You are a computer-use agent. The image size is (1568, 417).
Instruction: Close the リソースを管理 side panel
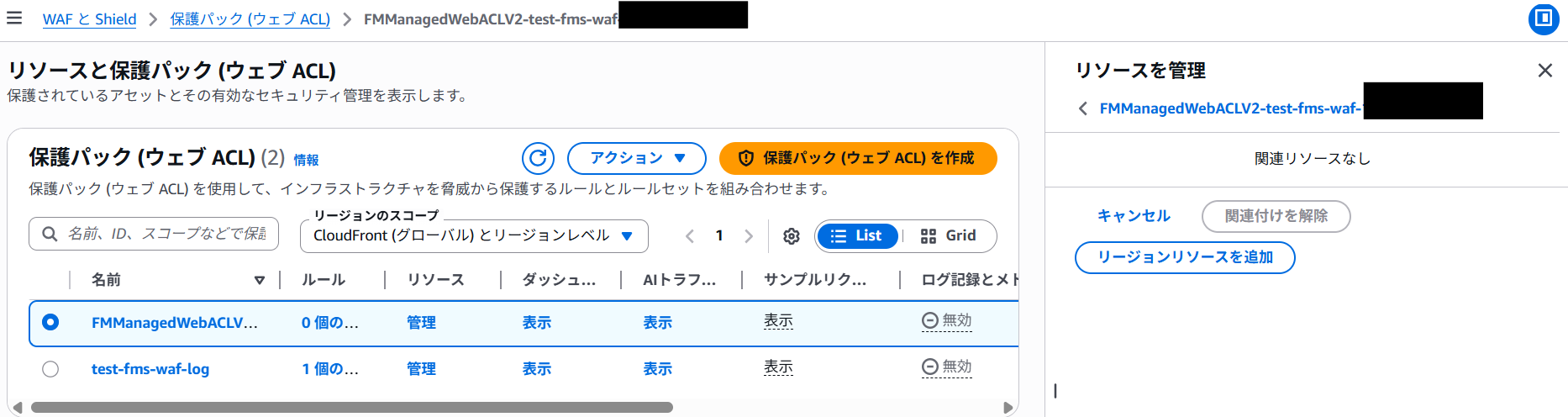(1544, 71)
